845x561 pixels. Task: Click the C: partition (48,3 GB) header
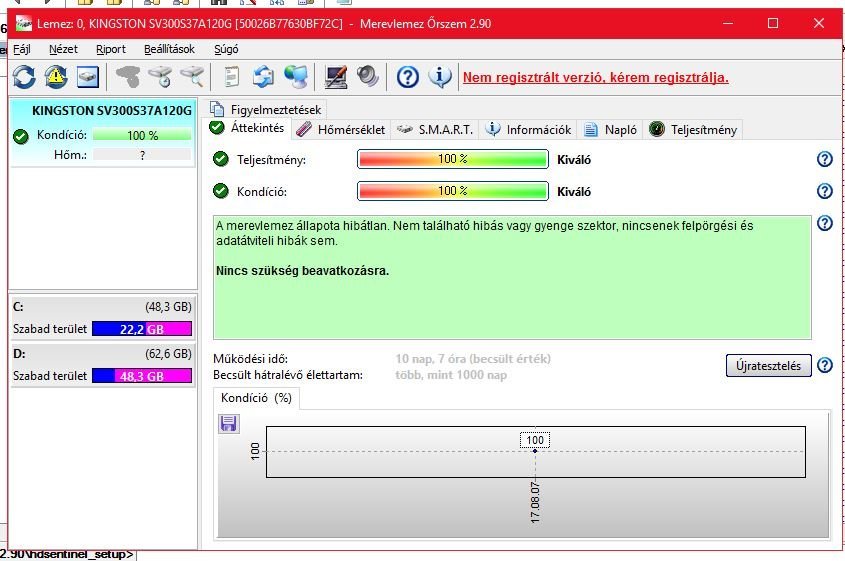pos(102,307)
